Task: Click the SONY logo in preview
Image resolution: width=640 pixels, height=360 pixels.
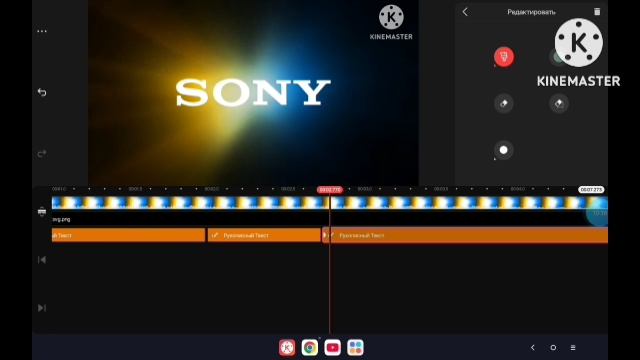Action: (x=253, y=93)
